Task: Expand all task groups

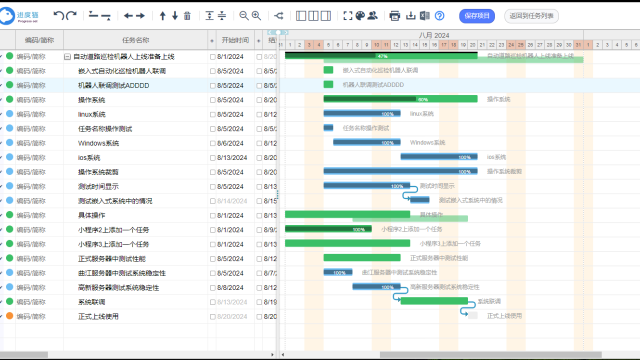Action: pos(209,16)
